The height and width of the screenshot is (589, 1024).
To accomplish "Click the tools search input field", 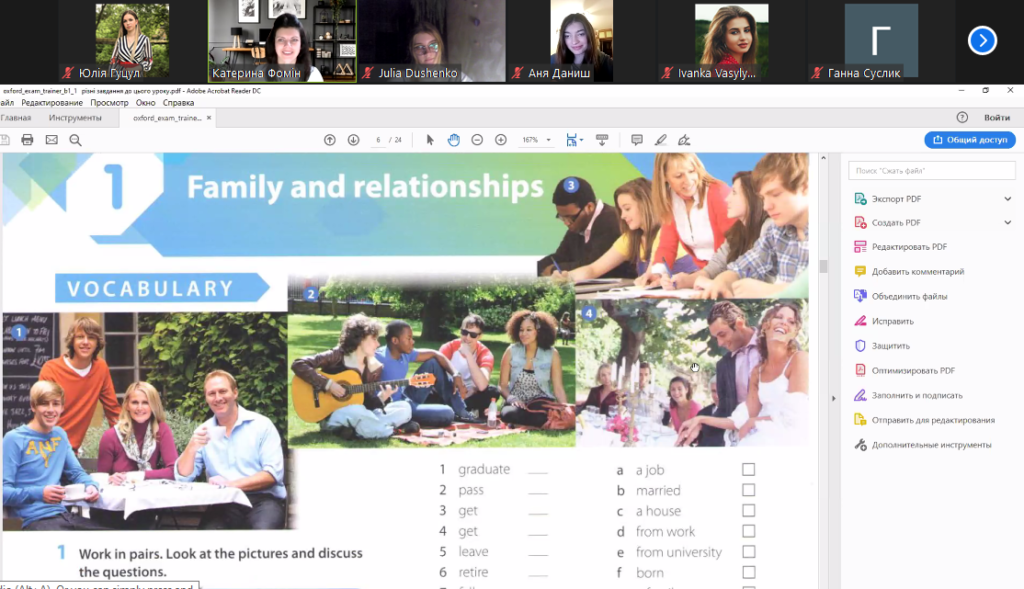I will click(x=931, y=171).
